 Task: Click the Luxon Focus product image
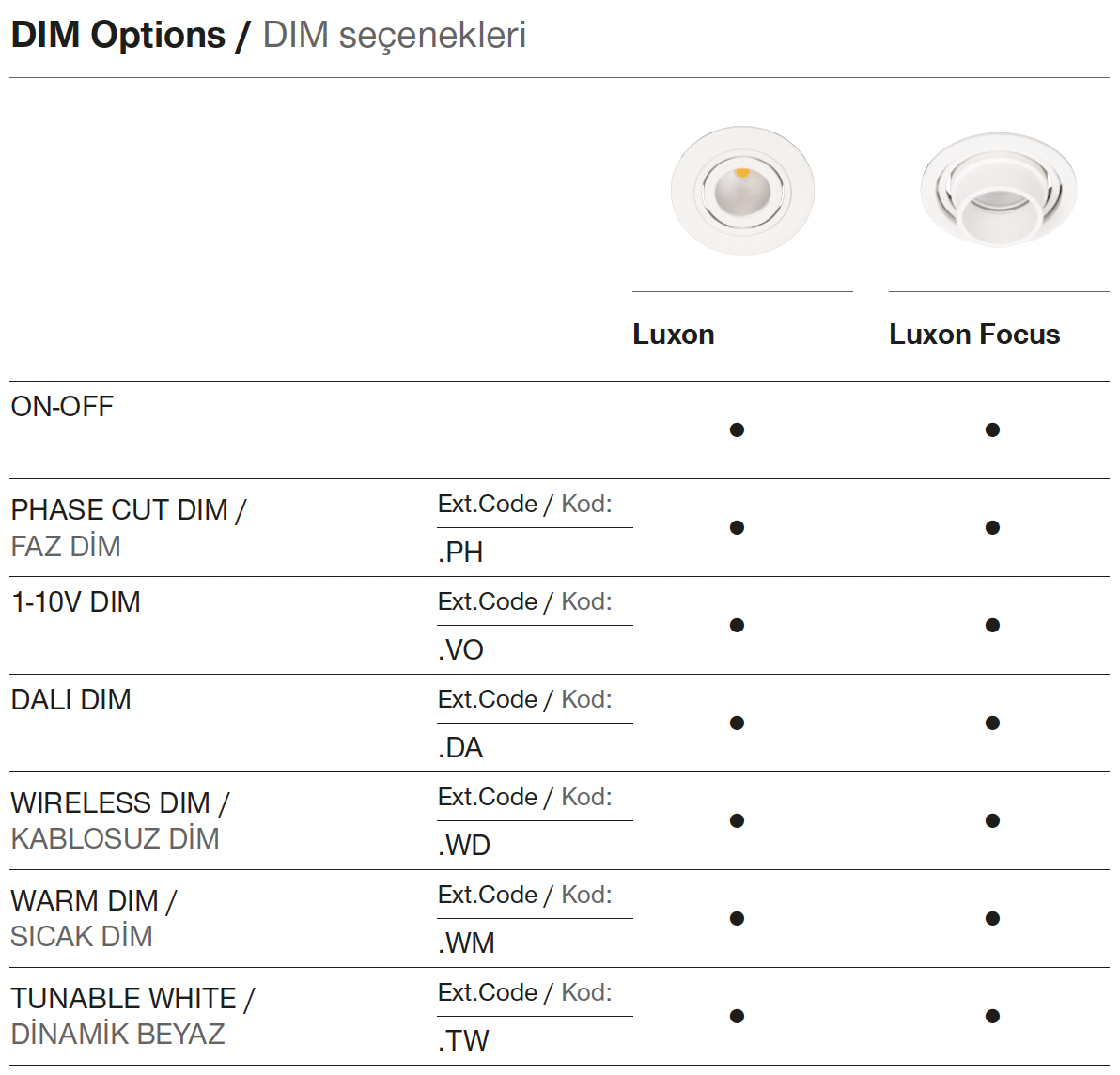coord(998,191)
